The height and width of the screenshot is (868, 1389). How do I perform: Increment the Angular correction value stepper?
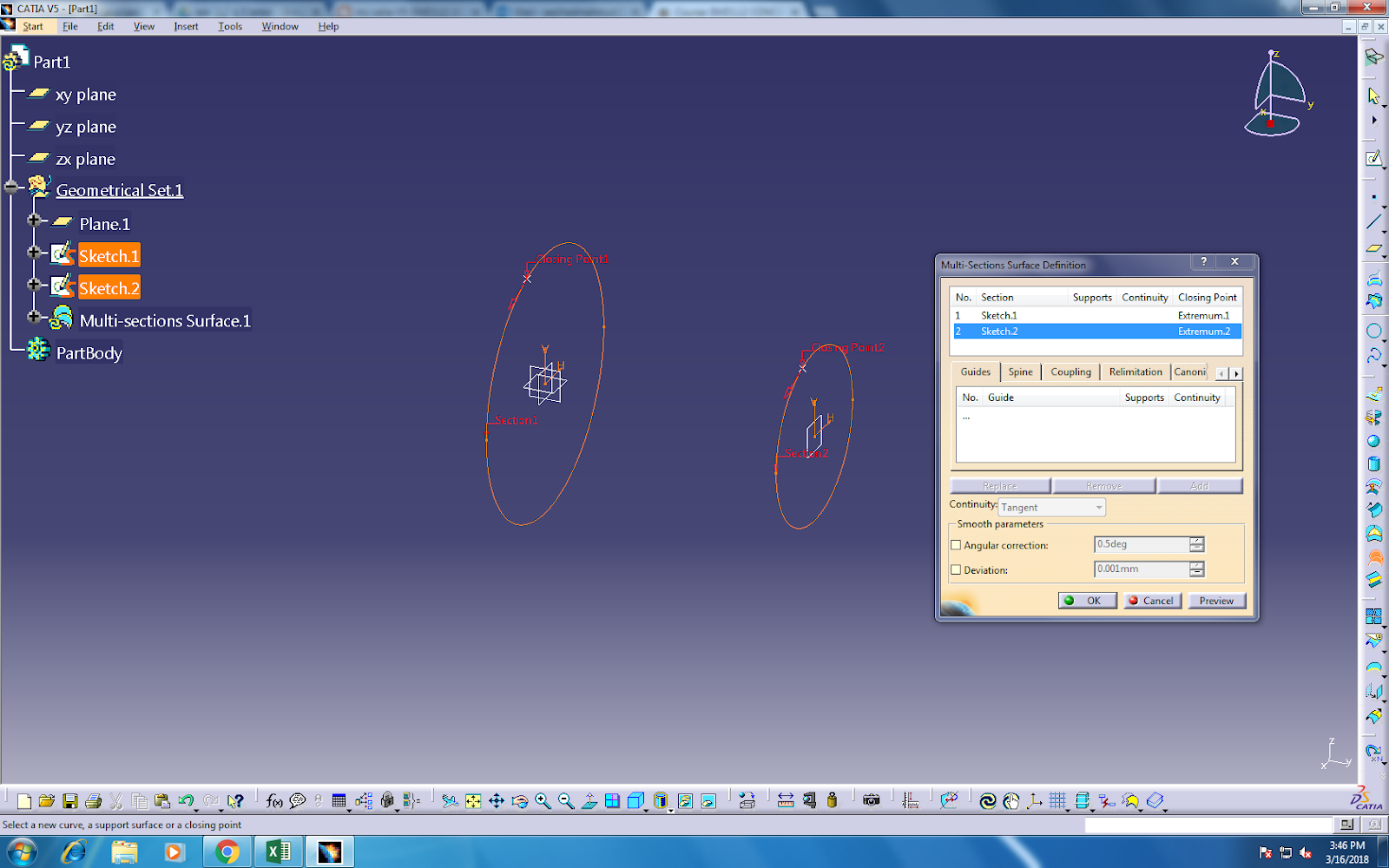[x=1196, y=540]
